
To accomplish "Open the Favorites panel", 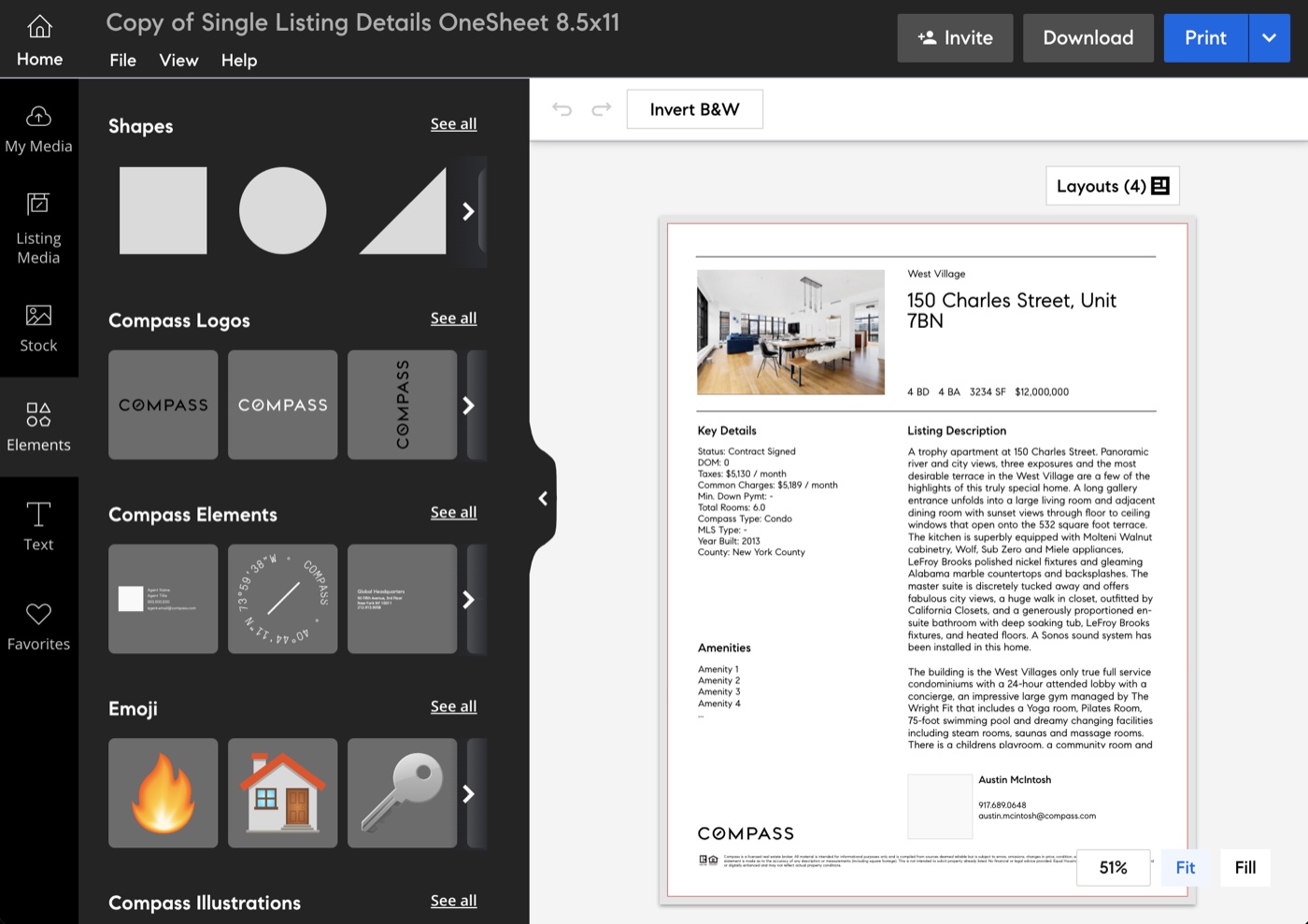I will click(x=38, y=627).
